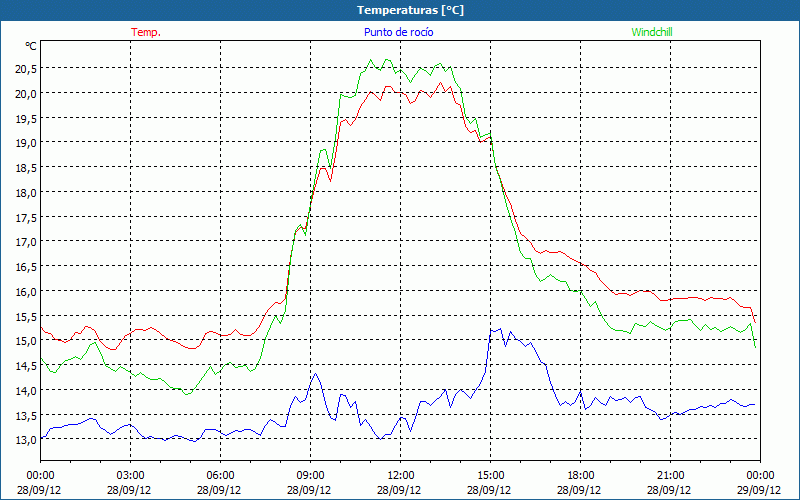Click the 00:00 28/09/12 time label

click(x=39, y=483)
